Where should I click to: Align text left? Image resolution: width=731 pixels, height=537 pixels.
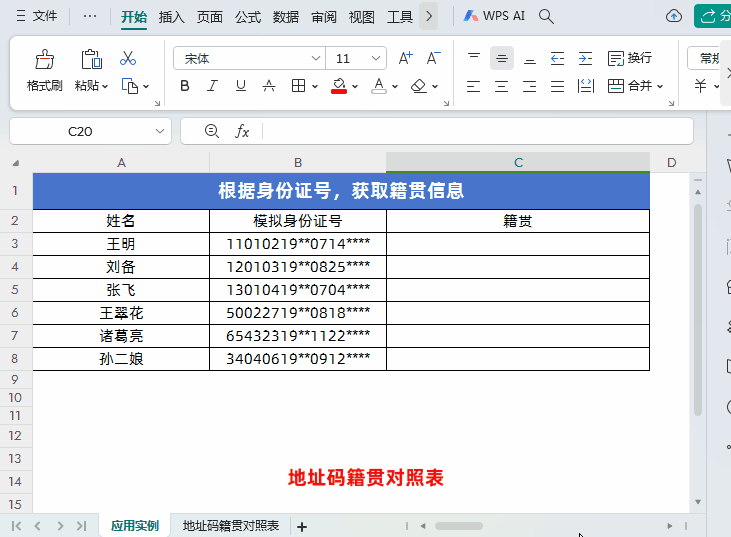click(474, 86)
